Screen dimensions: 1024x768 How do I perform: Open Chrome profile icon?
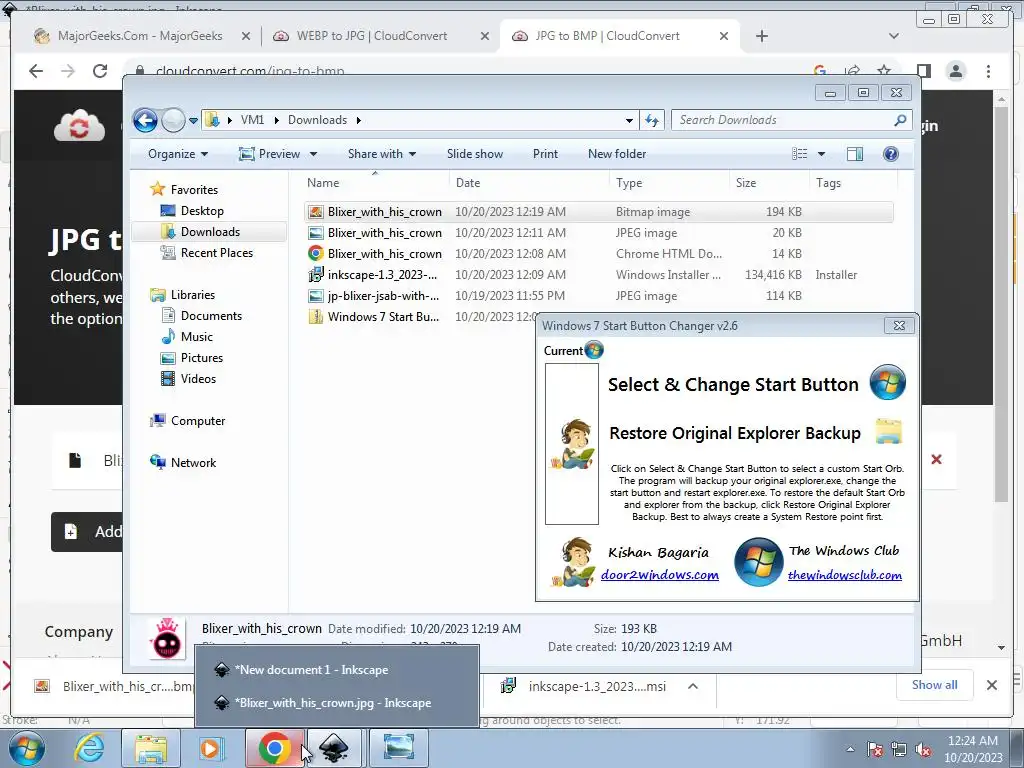pos(955,71)
